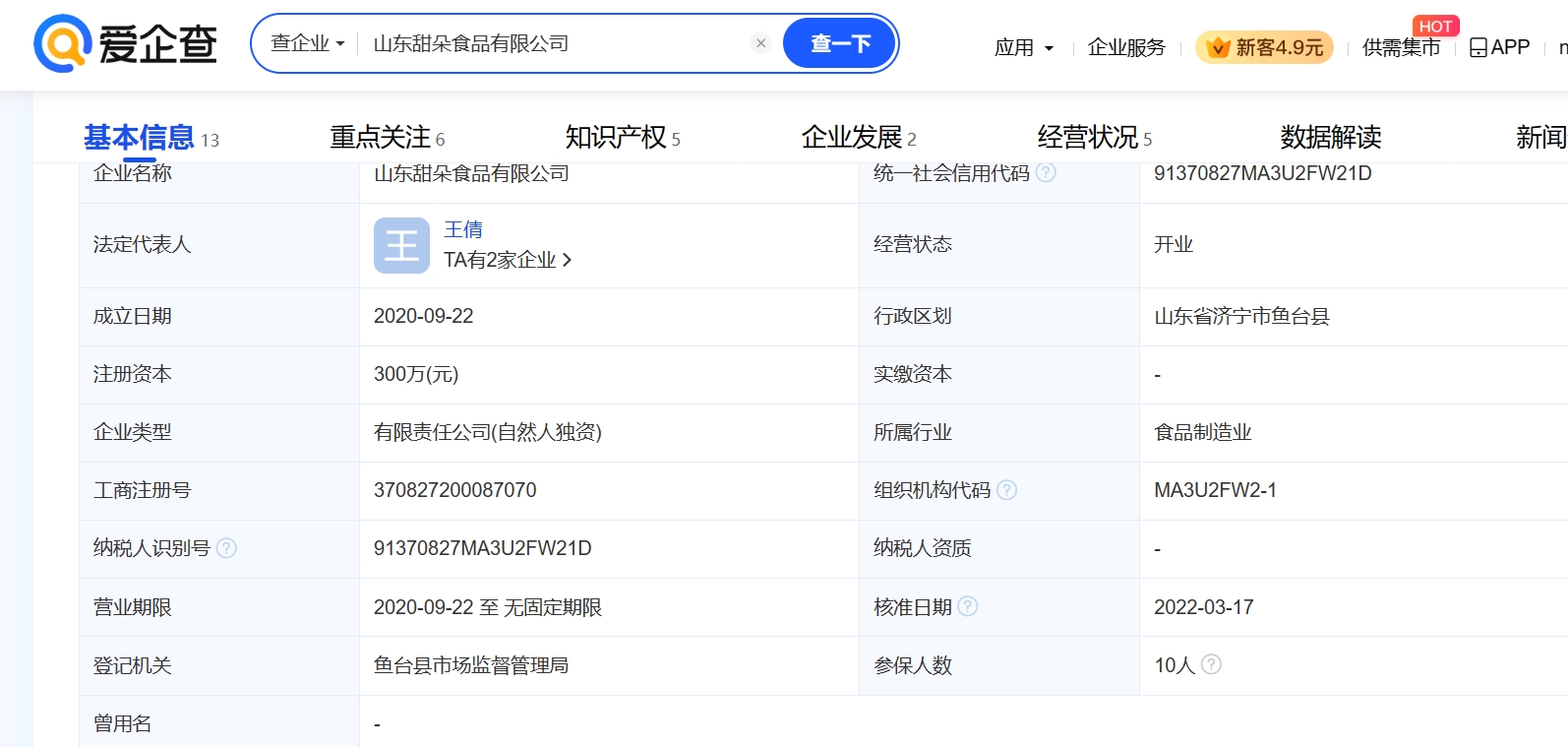Click the help icon next to 10人
Image resolution: width=1568 pixels, height=747 pixels.
click(1212, 664)
